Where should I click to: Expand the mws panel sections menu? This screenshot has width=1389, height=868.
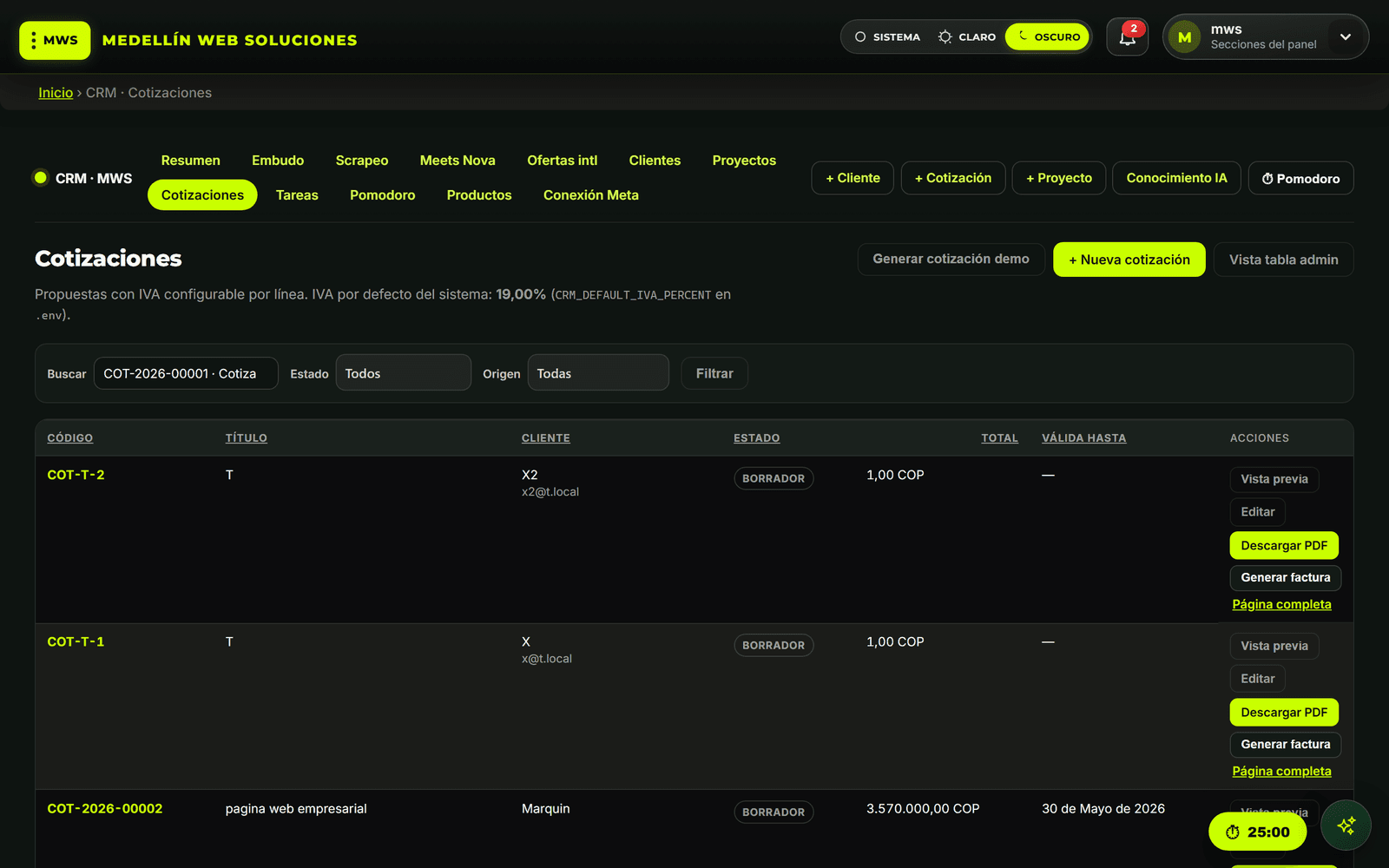tap(1346, 37)
